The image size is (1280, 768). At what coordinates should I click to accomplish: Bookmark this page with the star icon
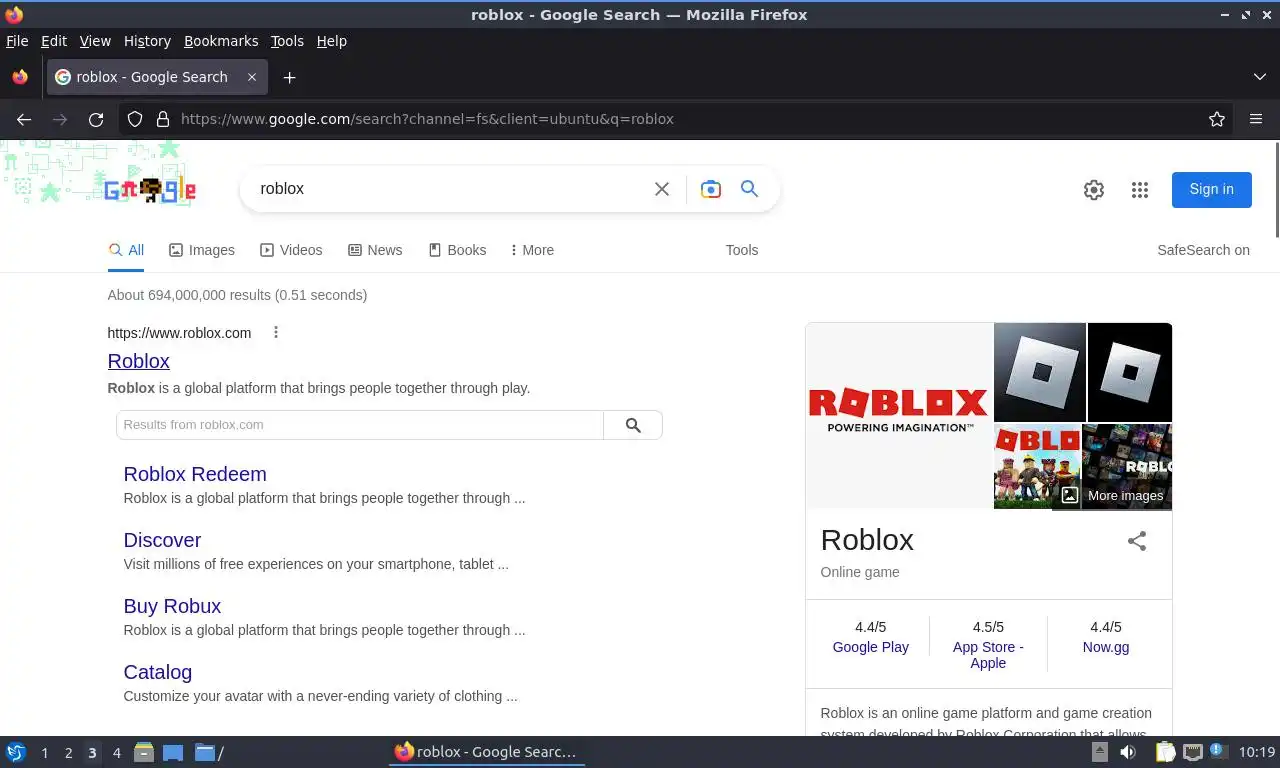pyautogui.click(x=1217, y=119)
